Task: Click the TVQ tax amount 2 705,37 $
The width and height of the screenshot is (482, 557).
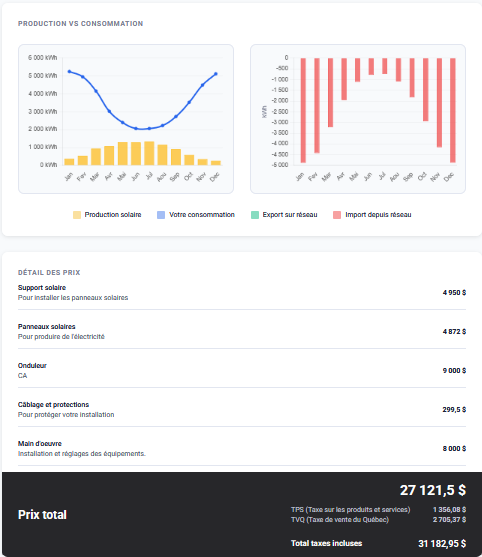Action: [x=449, y=520]
